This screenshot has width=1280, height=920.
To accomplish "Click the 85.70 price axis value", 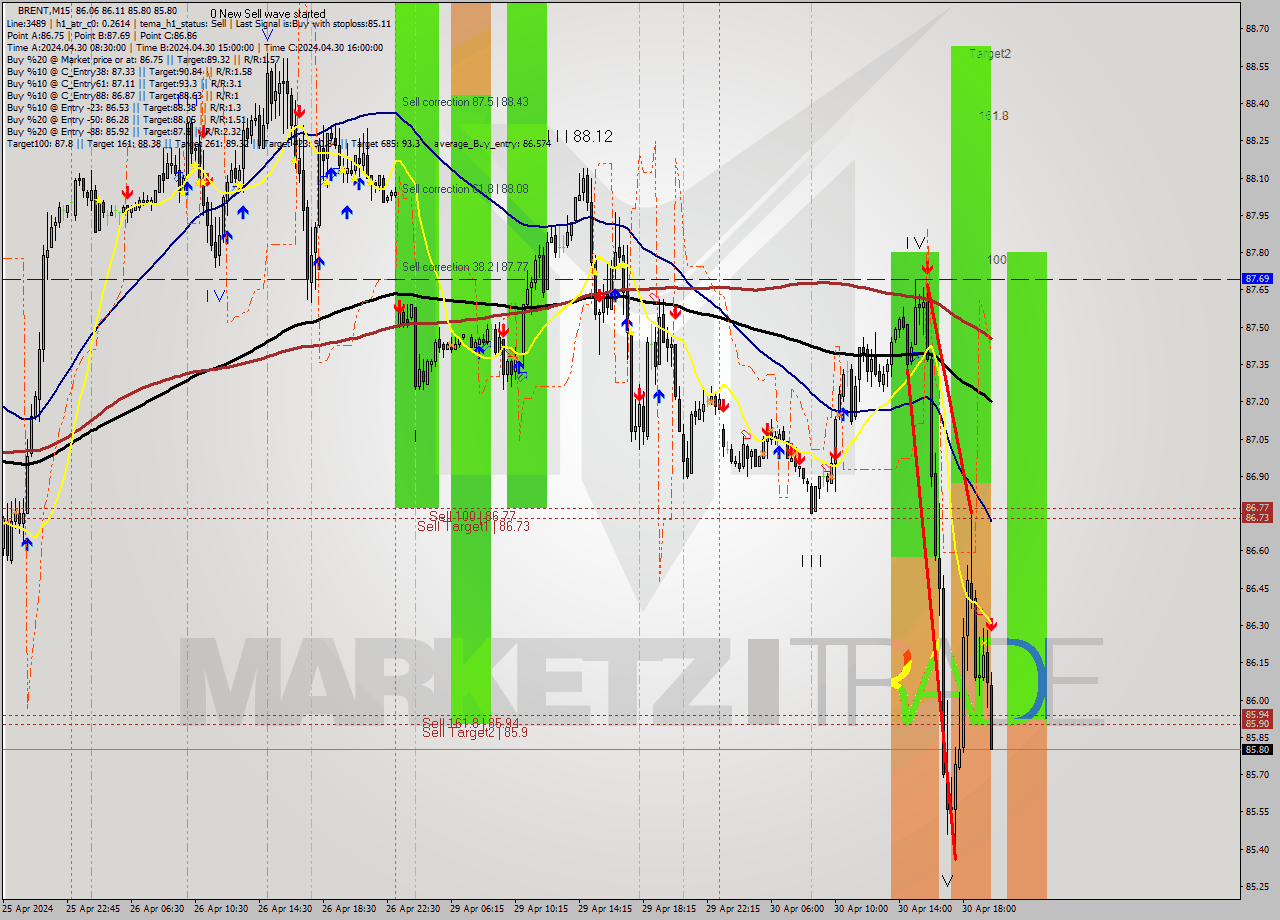I will click(1257, 774).
